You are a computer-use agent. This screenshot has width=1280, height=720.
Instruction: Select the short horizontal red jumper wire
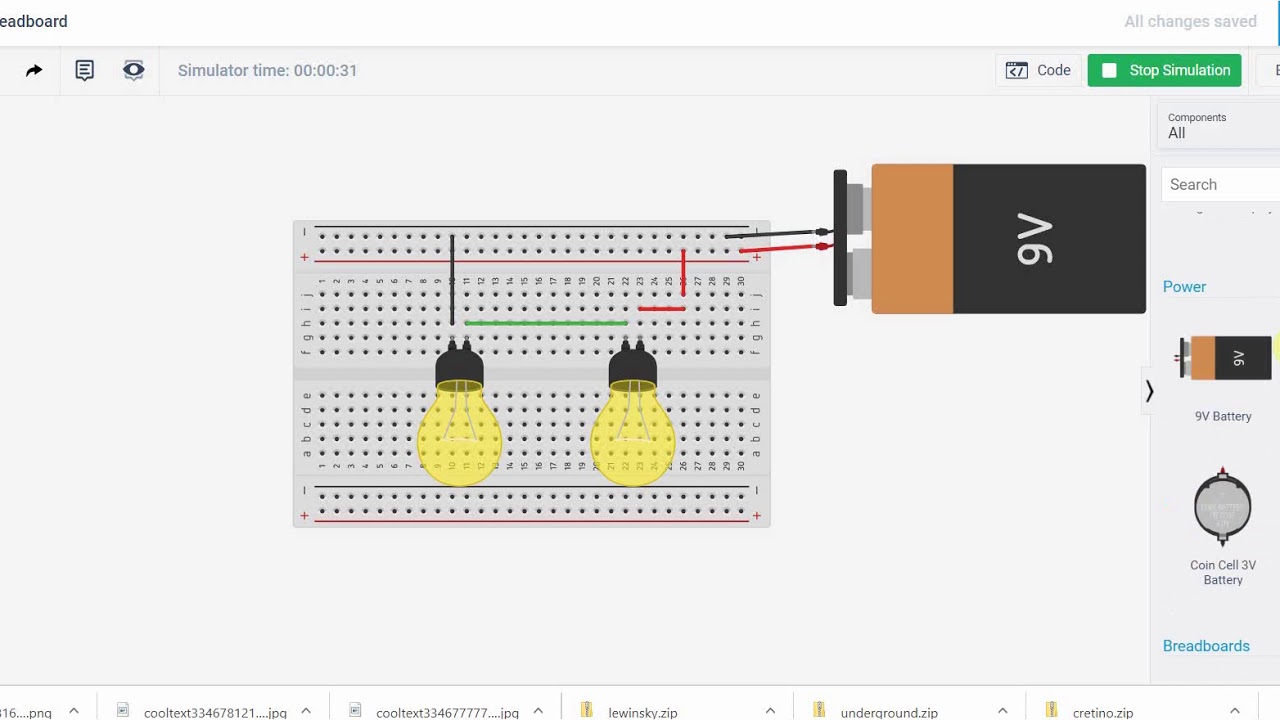pos(661,309)
